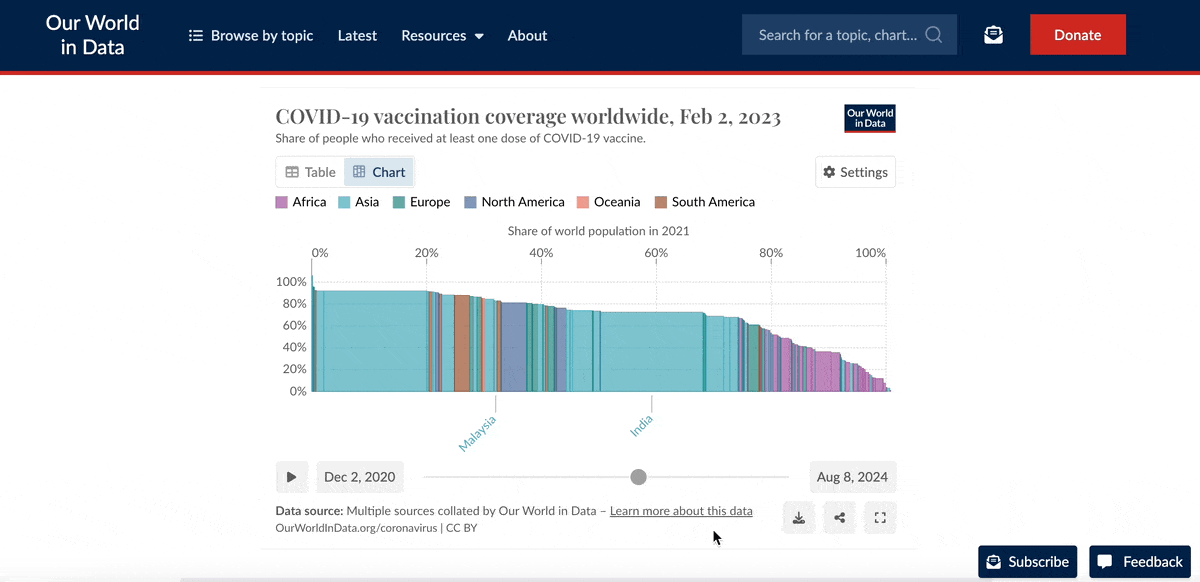Enter fullscreen mode for the chart
The height and width of the screenshot is (582, 1200).
[879, 517]
